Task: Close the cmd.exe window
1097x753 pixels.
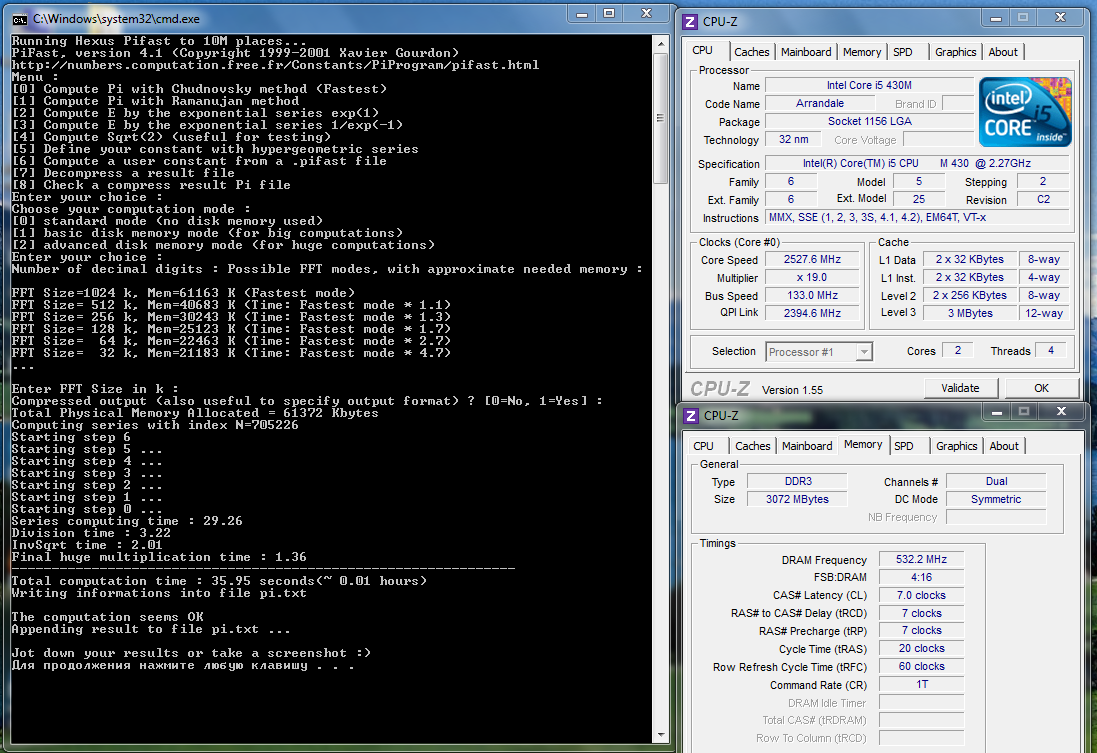Action: [646, 14]
